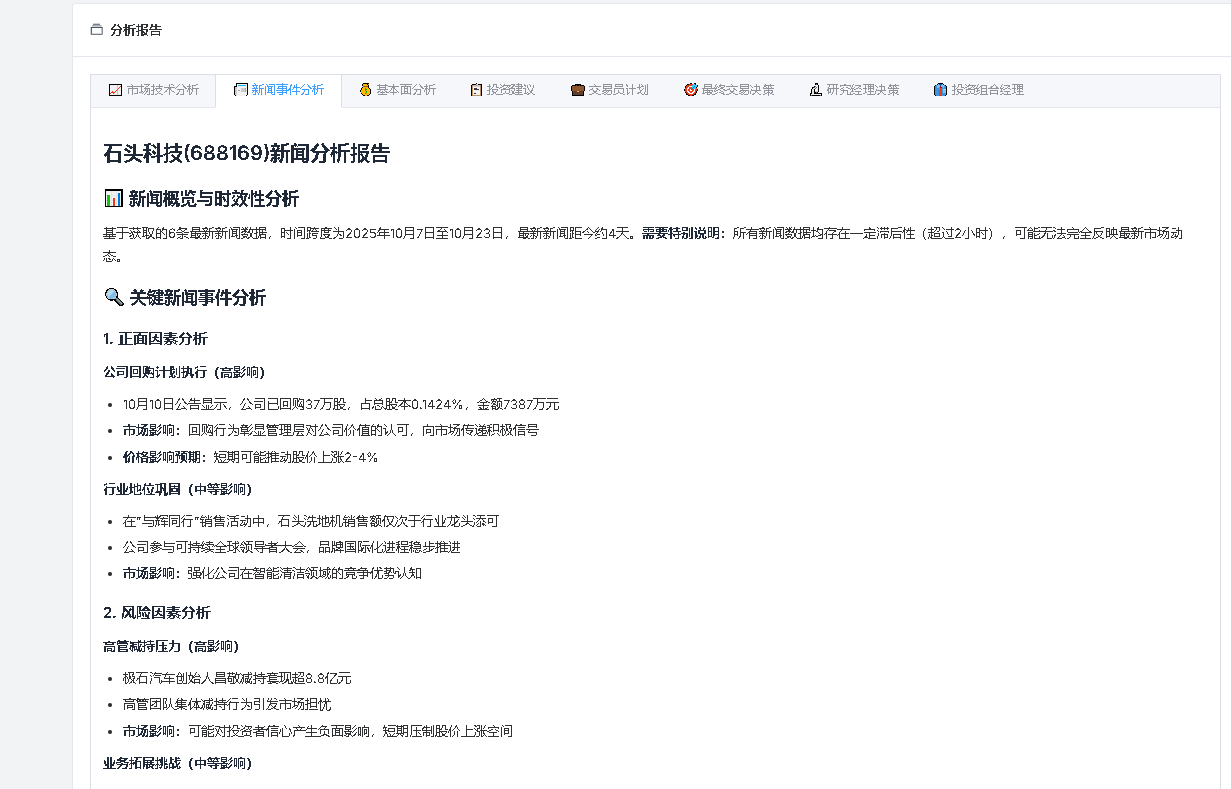
Task: Click the magnifier emoji before 关键新闻事件分析
Action: pos(113,297)
